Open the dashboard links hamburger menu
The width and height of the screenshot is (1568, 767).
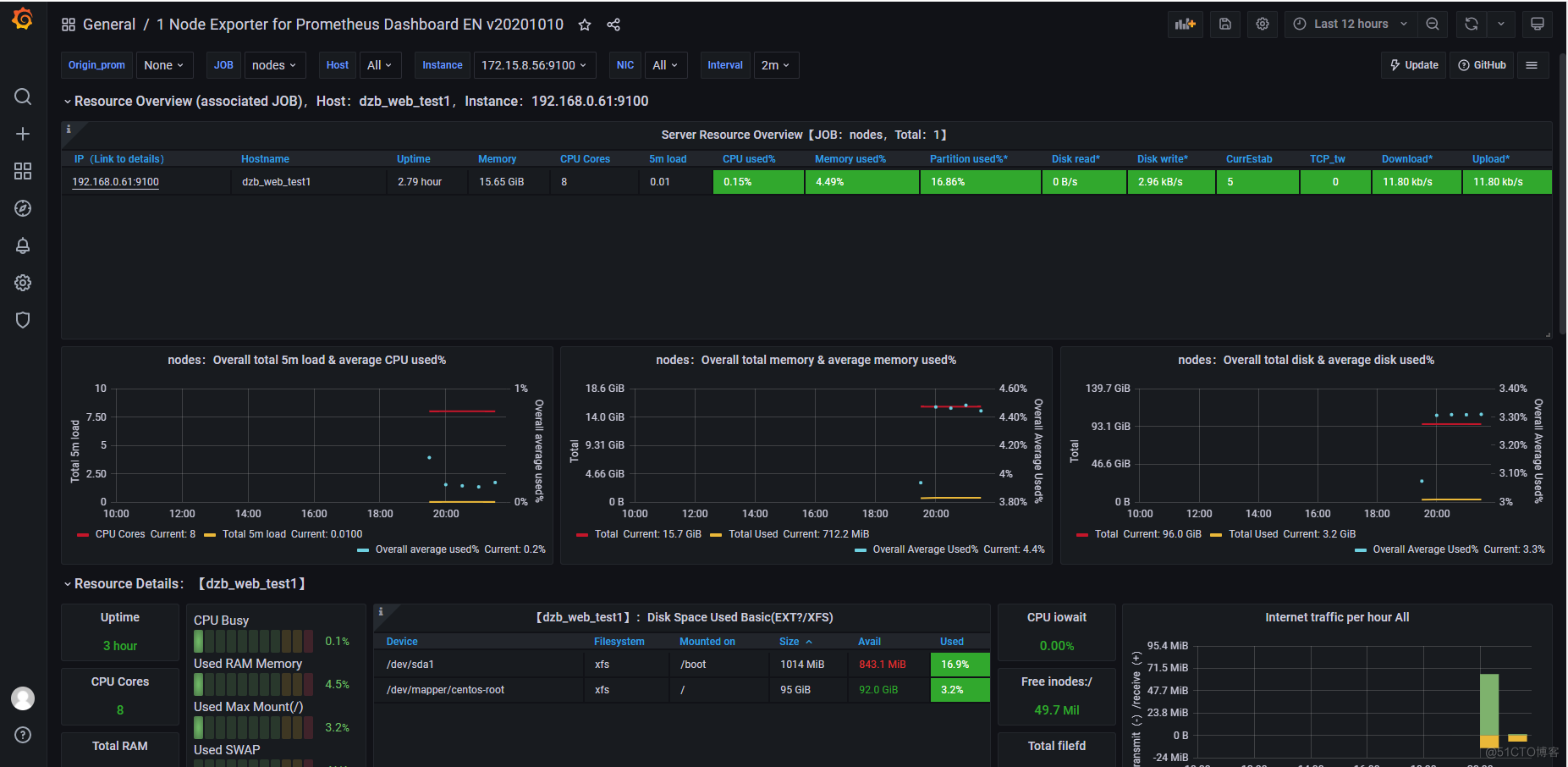coord(1532,65)
